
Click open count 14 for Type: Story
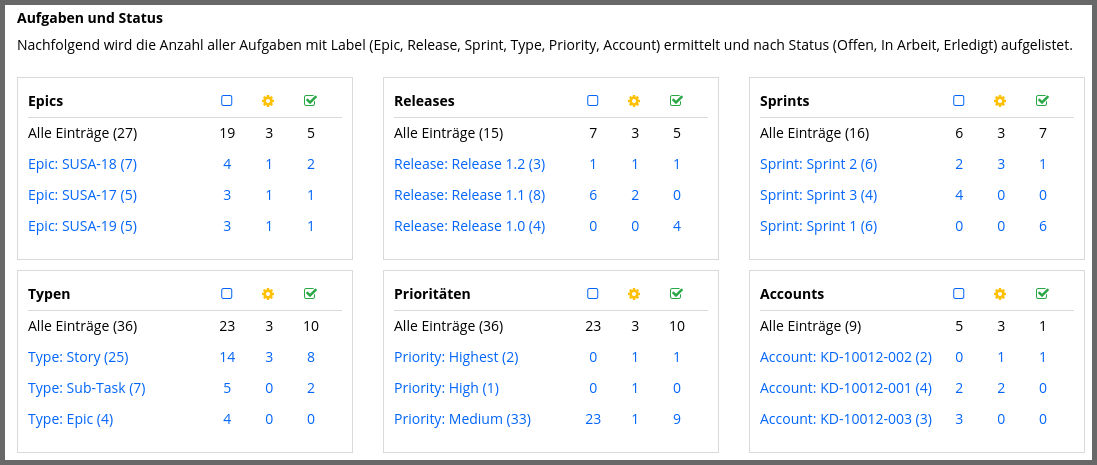tap(227, 357)
